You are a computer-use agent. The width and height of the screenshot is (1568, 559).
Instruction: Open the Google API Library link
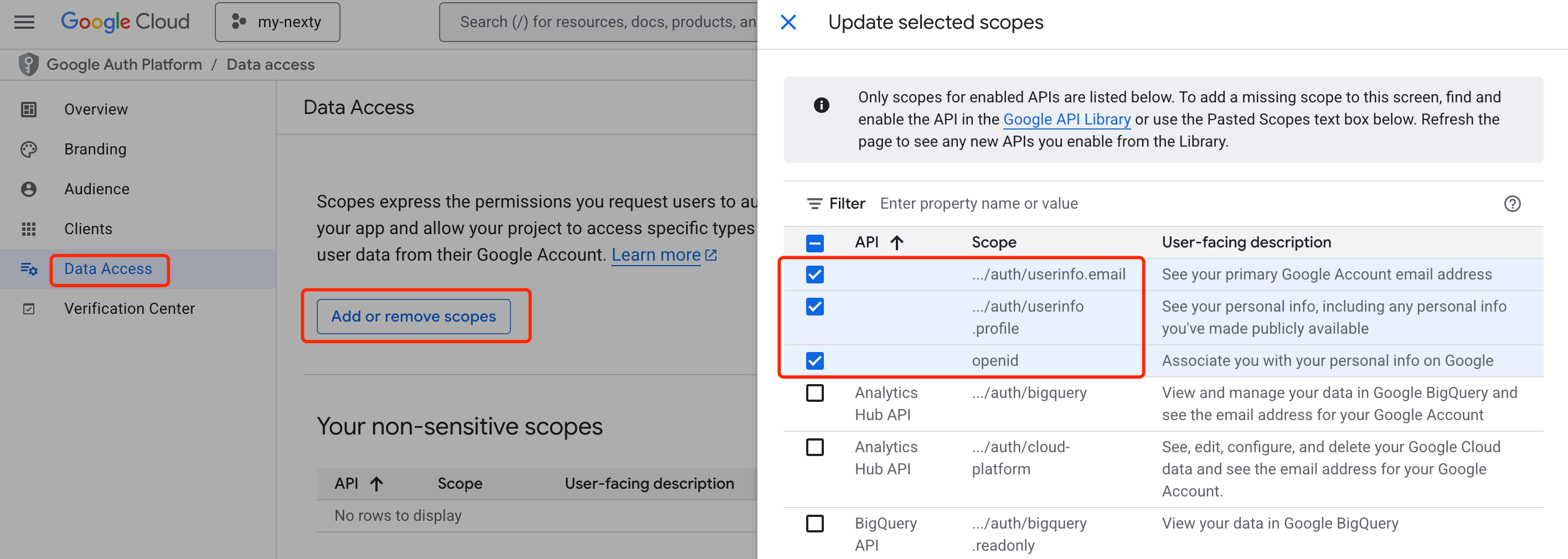point(1066,119)
